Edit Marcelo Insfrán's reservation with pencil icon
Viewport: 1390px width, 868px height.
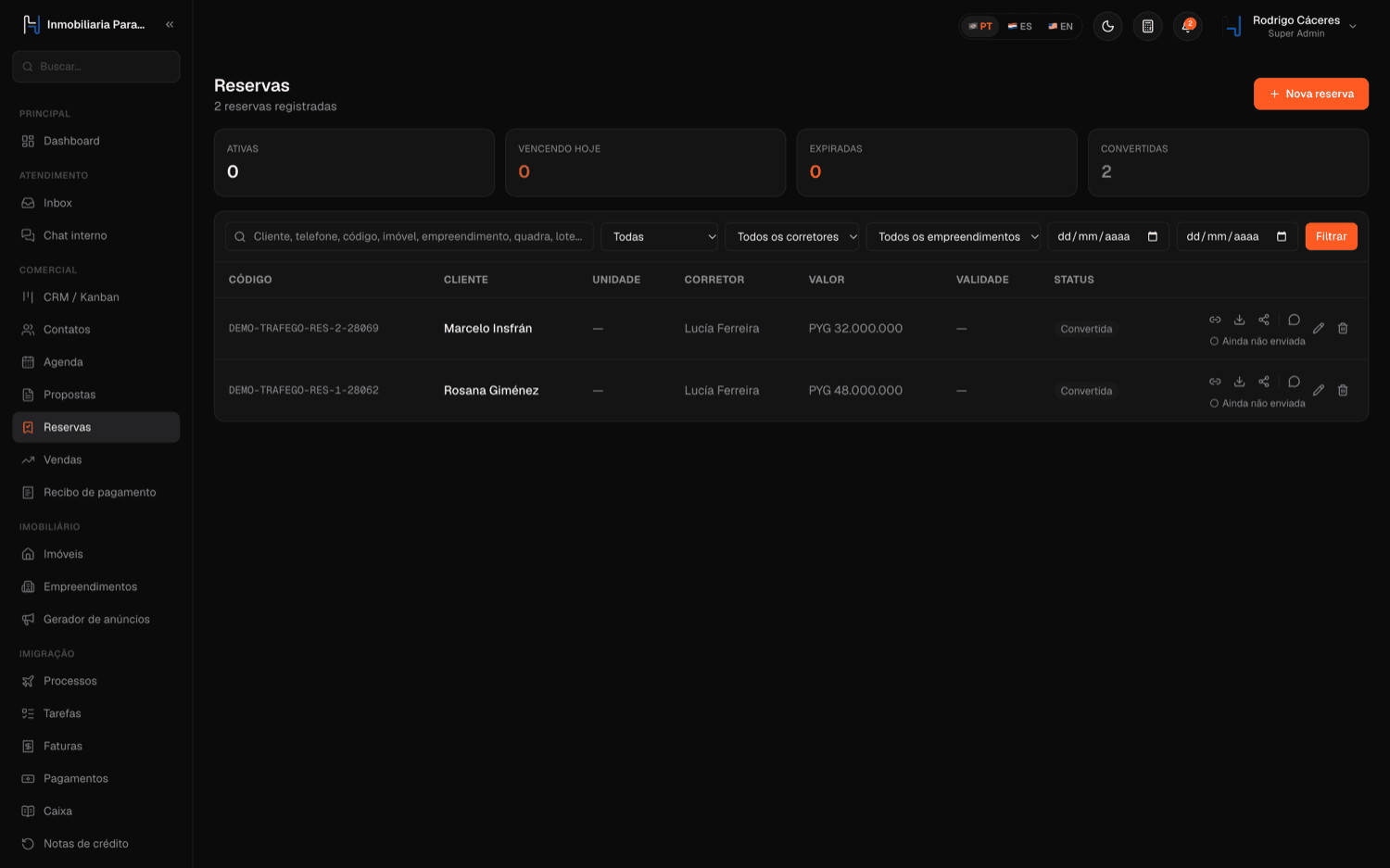1319,328
